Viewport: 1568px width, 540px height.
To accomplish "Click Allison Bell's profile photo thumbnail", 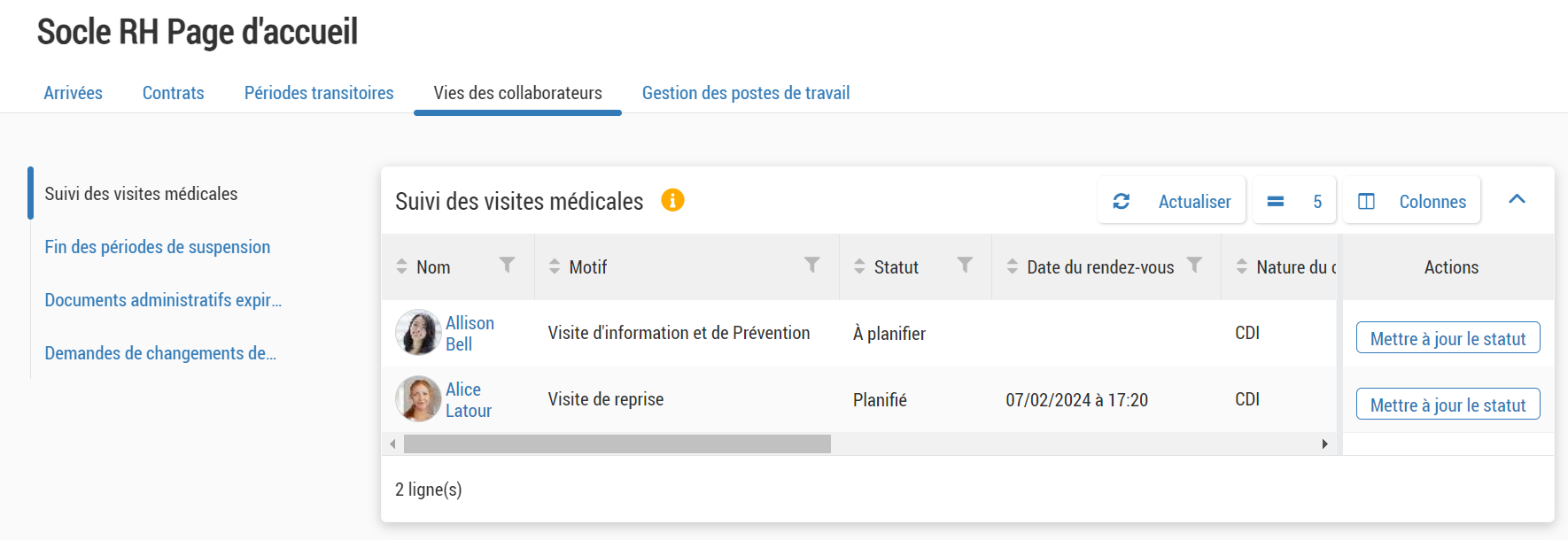I will tap(417, 334).
